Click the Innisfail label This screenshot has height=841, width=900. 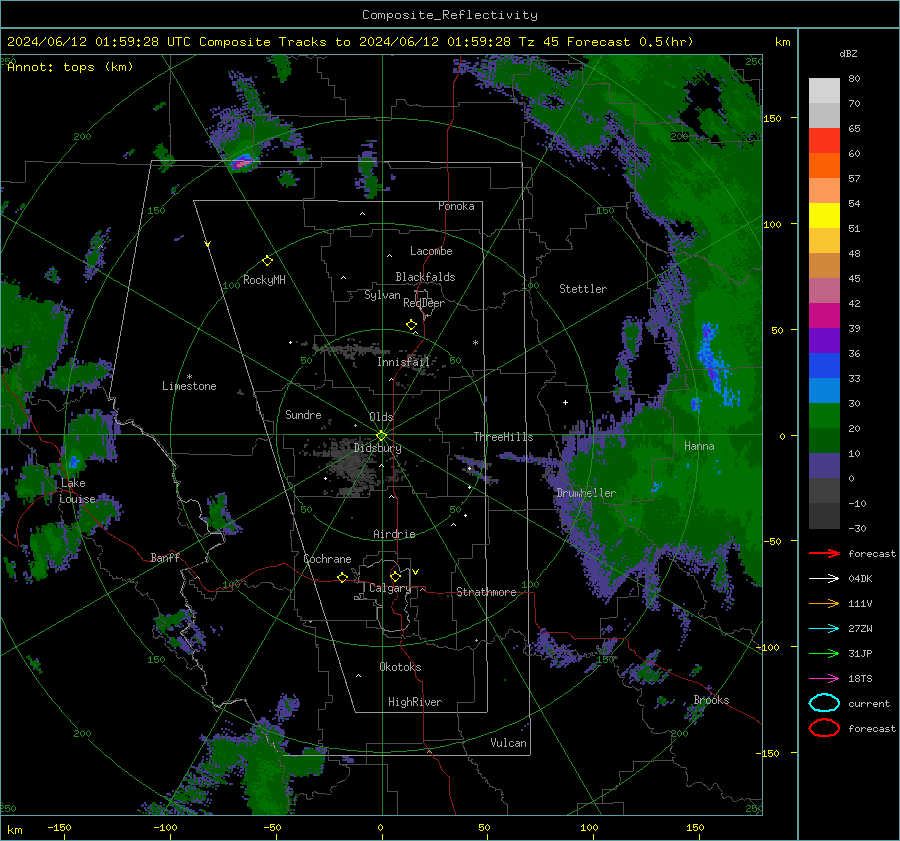(x=404, y=362)
